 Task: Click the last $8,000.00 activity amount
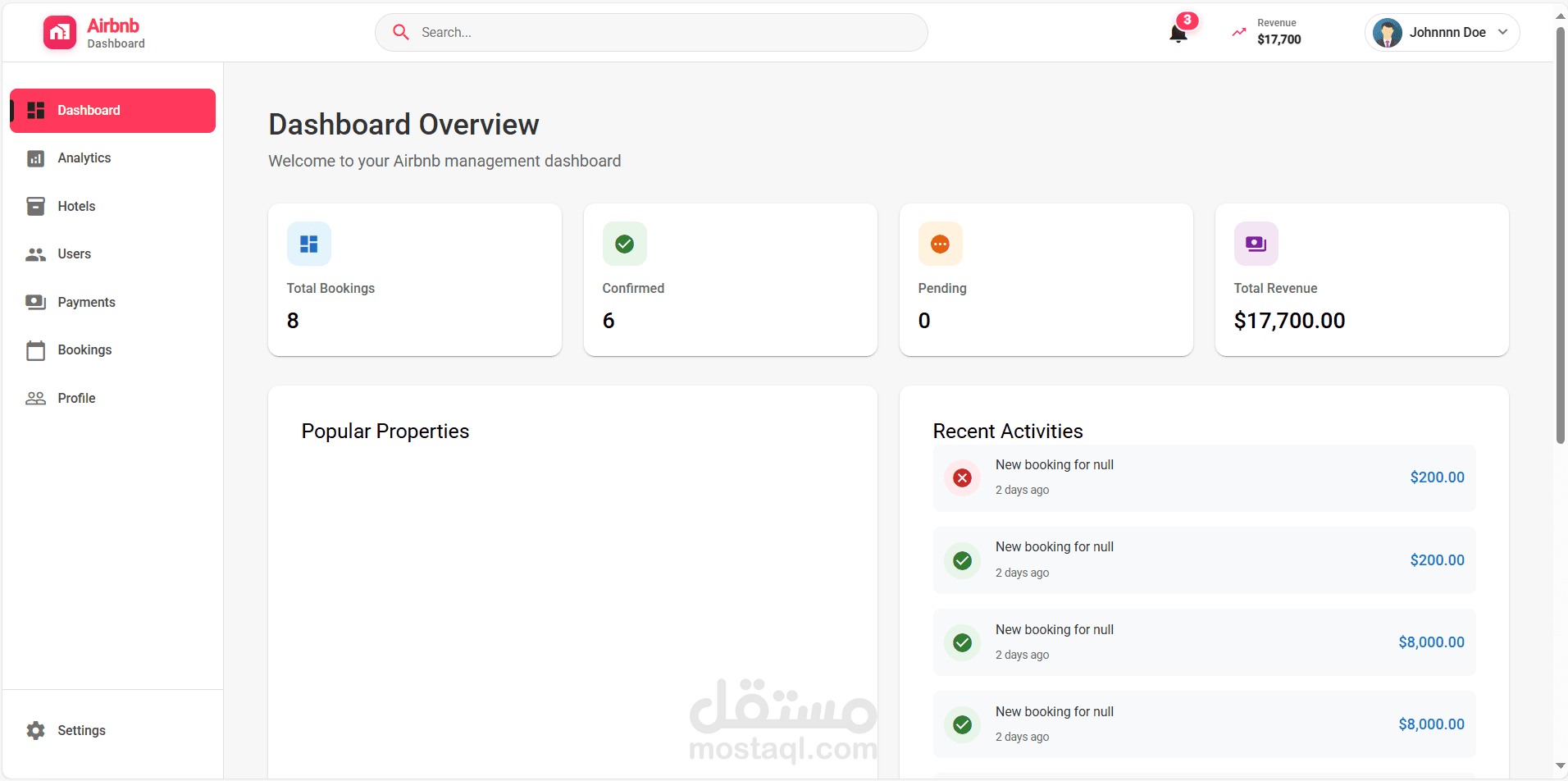pyautogui.click(x=1431, y=724)
